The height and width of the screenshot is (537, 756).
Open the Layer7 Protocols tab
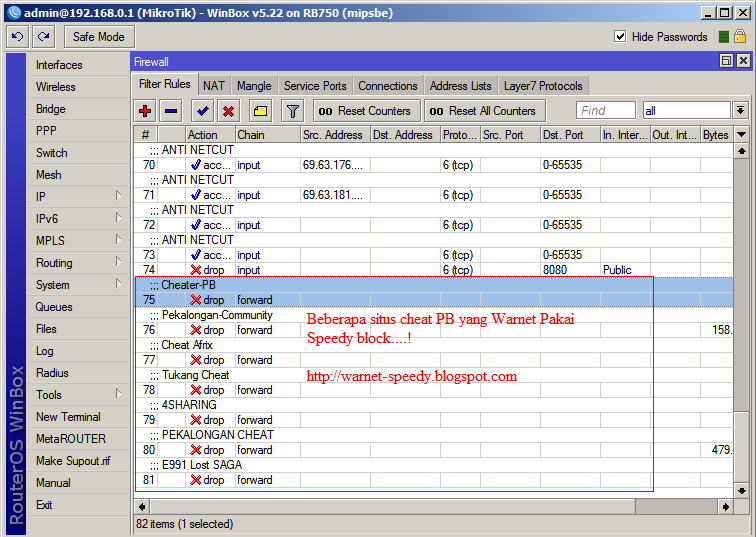click(x=543, y=86)
